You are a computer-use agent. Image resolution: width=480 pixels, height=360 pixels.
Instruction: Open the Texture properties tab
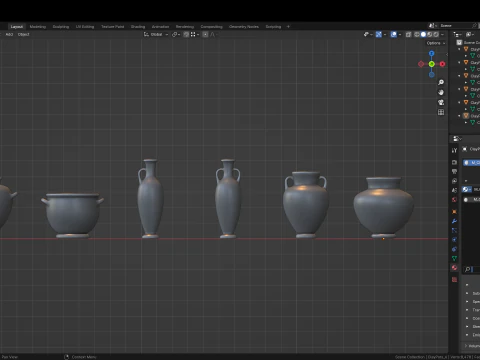[x=454, y=280]
